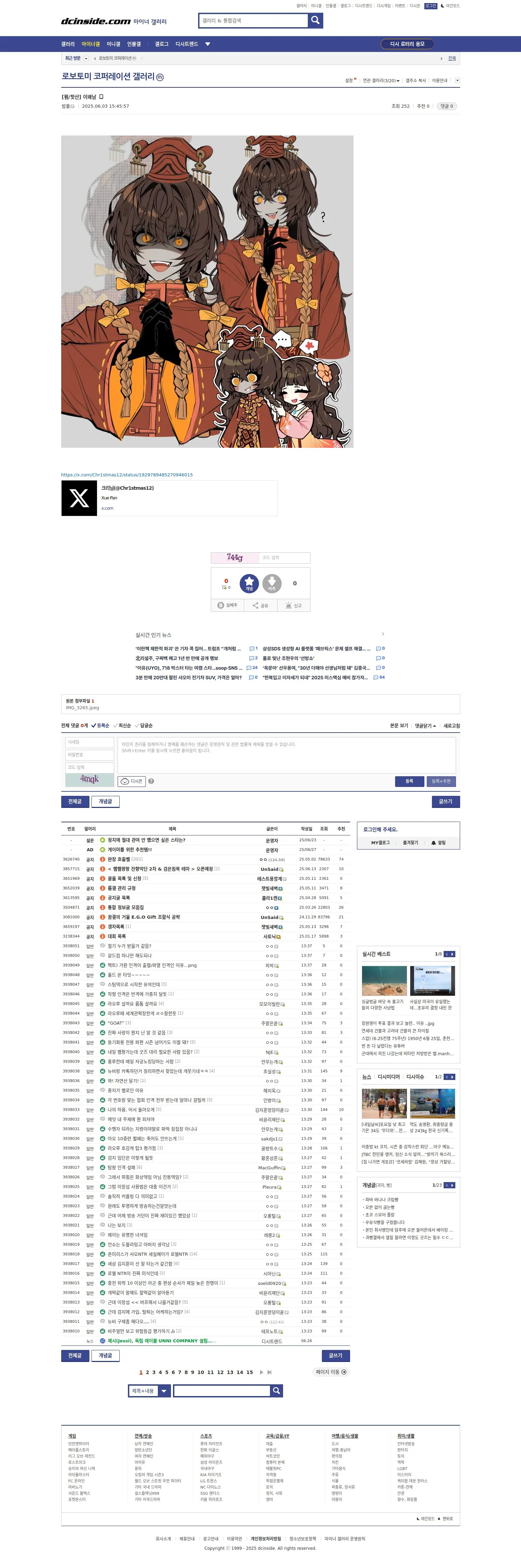Switch to the 디시미디어 tab in the news box
This screenshot has height=1568, width=521.
[x=388, y=1077]
